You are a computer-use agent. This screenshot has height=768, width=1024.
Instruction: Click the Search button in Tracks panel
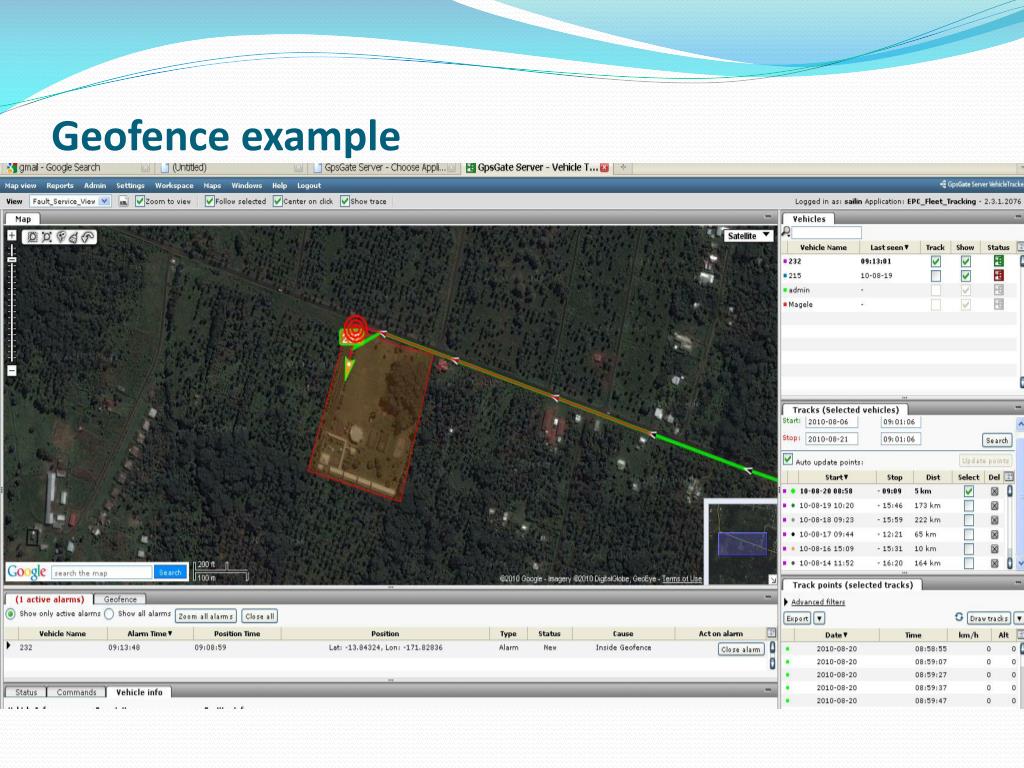click(996, 440)
